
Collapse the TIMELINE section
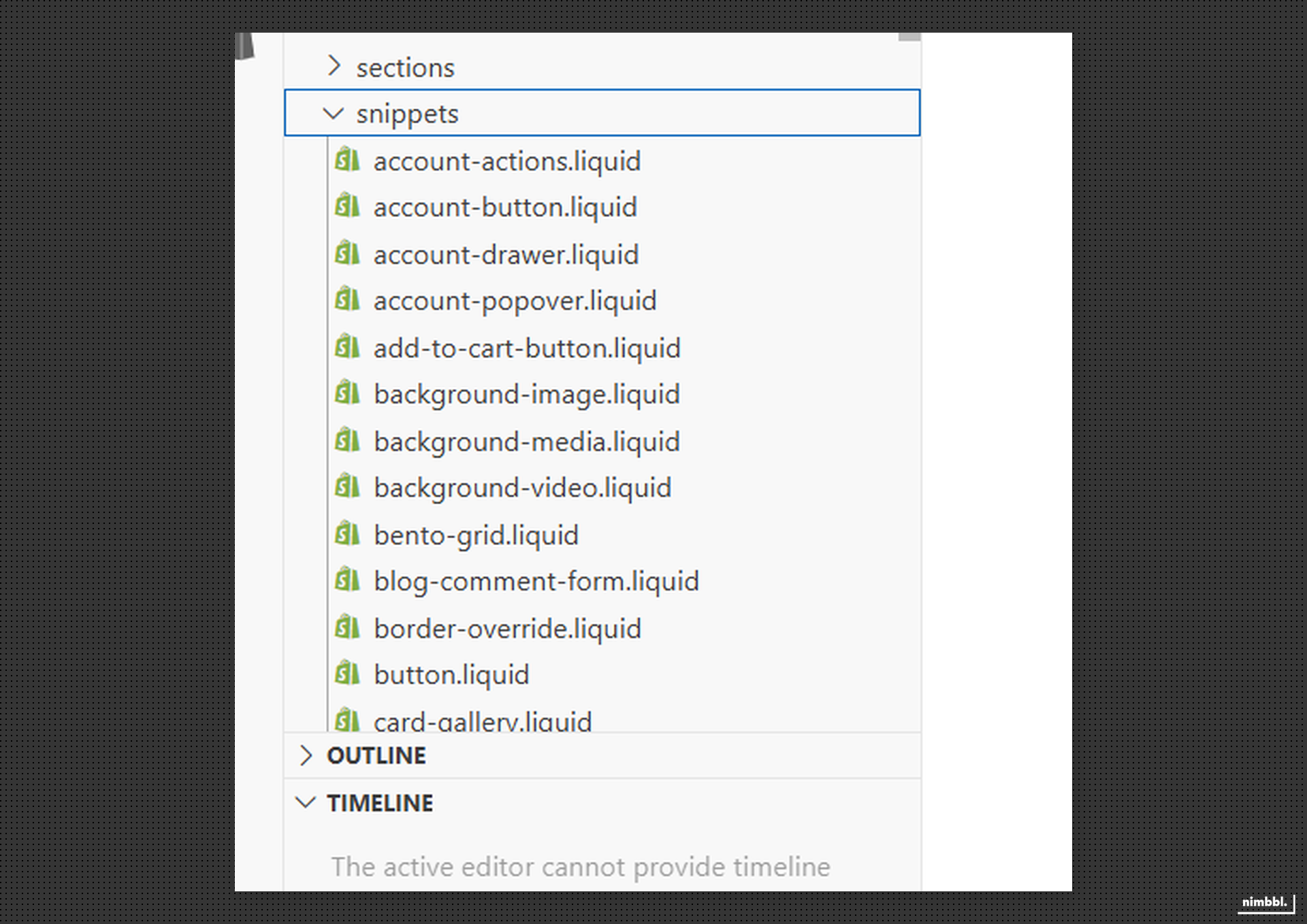point(380,803)
